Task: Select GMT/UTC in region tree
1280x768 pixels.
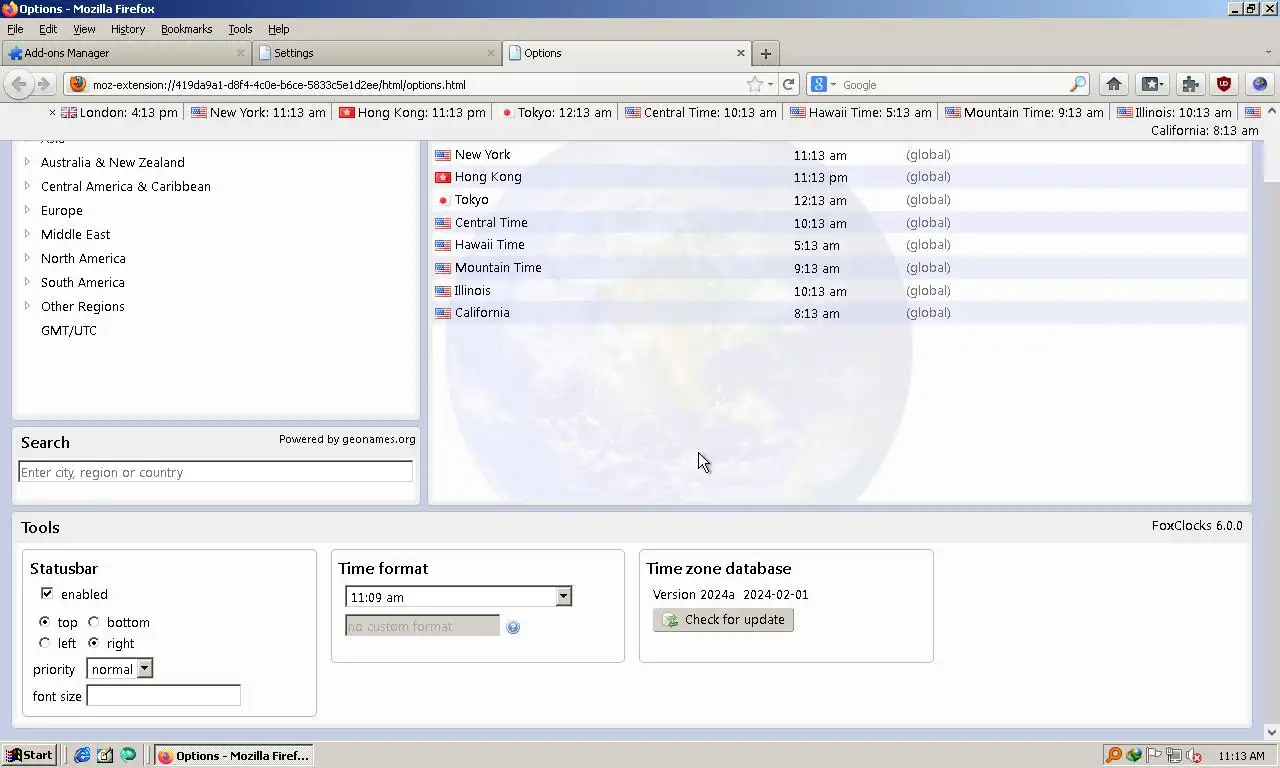Action: [x=69, y=330]
